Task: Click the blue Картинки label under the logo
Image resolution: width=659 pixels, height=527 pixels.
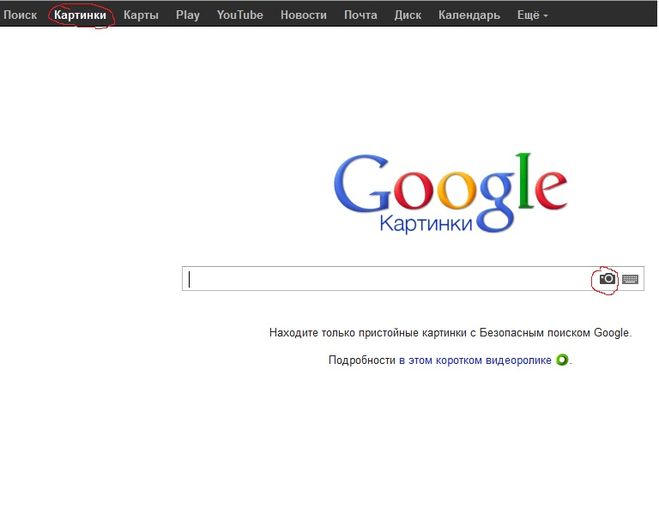Action: pyautogui.click(x=426, y=224)
